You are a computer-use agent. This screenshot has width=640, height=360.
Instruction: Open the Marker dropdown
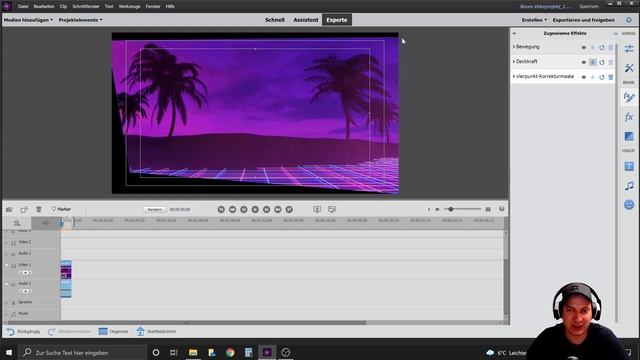pyautogui.click(x=61, y=209)
